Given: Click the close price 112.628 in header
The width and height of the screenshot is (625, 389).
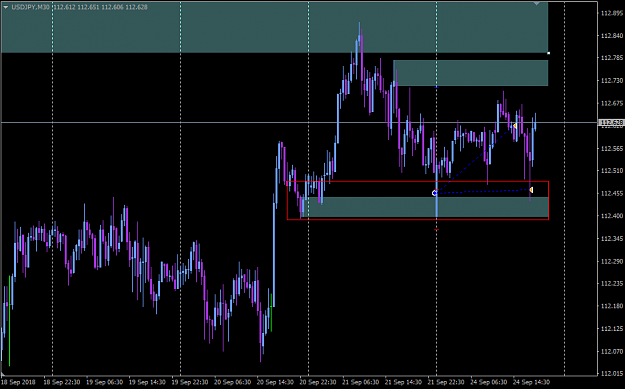Looking at the screenshot, I should tap(137, 7).
